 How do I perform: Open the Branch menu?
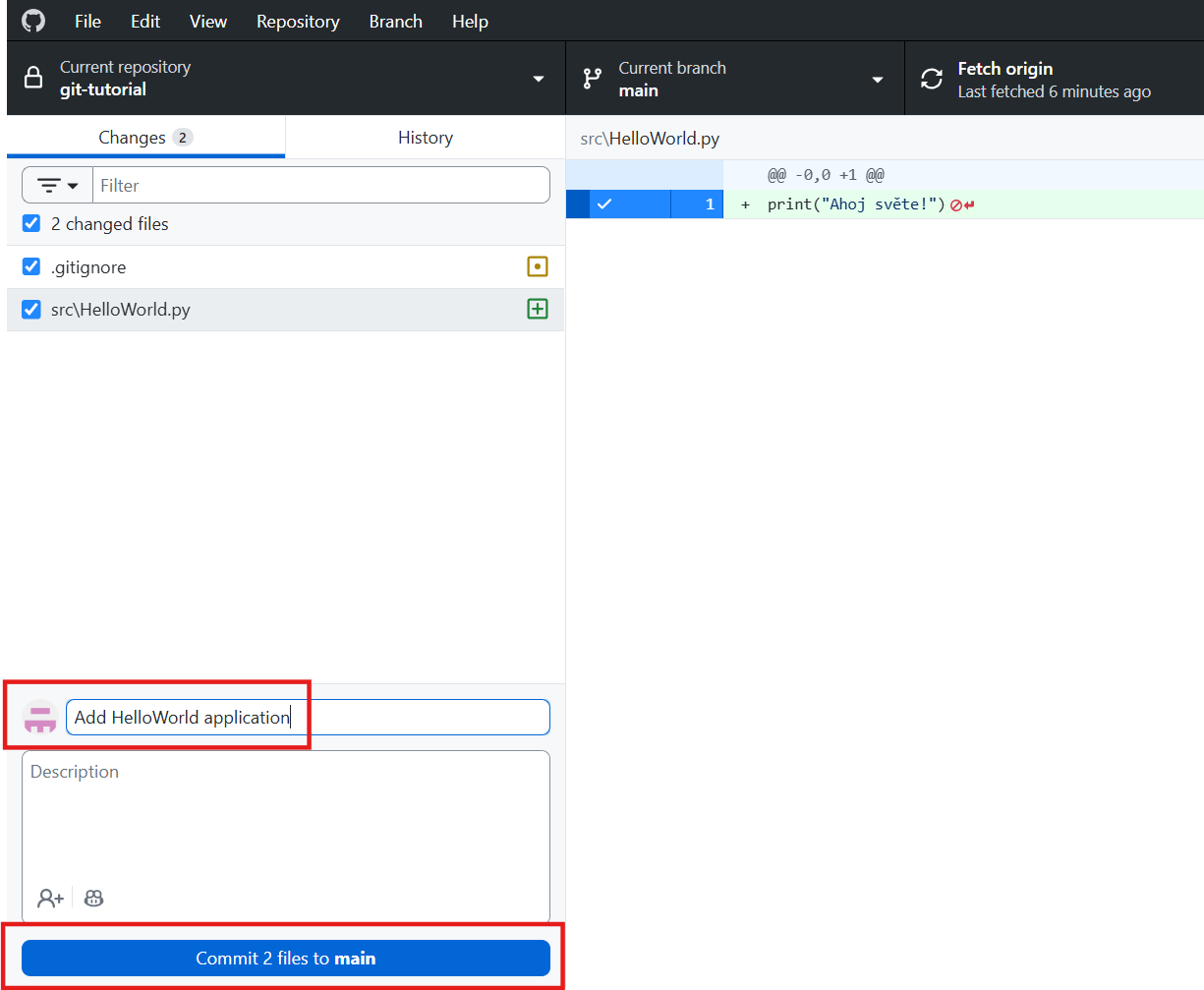click(395, 21)
